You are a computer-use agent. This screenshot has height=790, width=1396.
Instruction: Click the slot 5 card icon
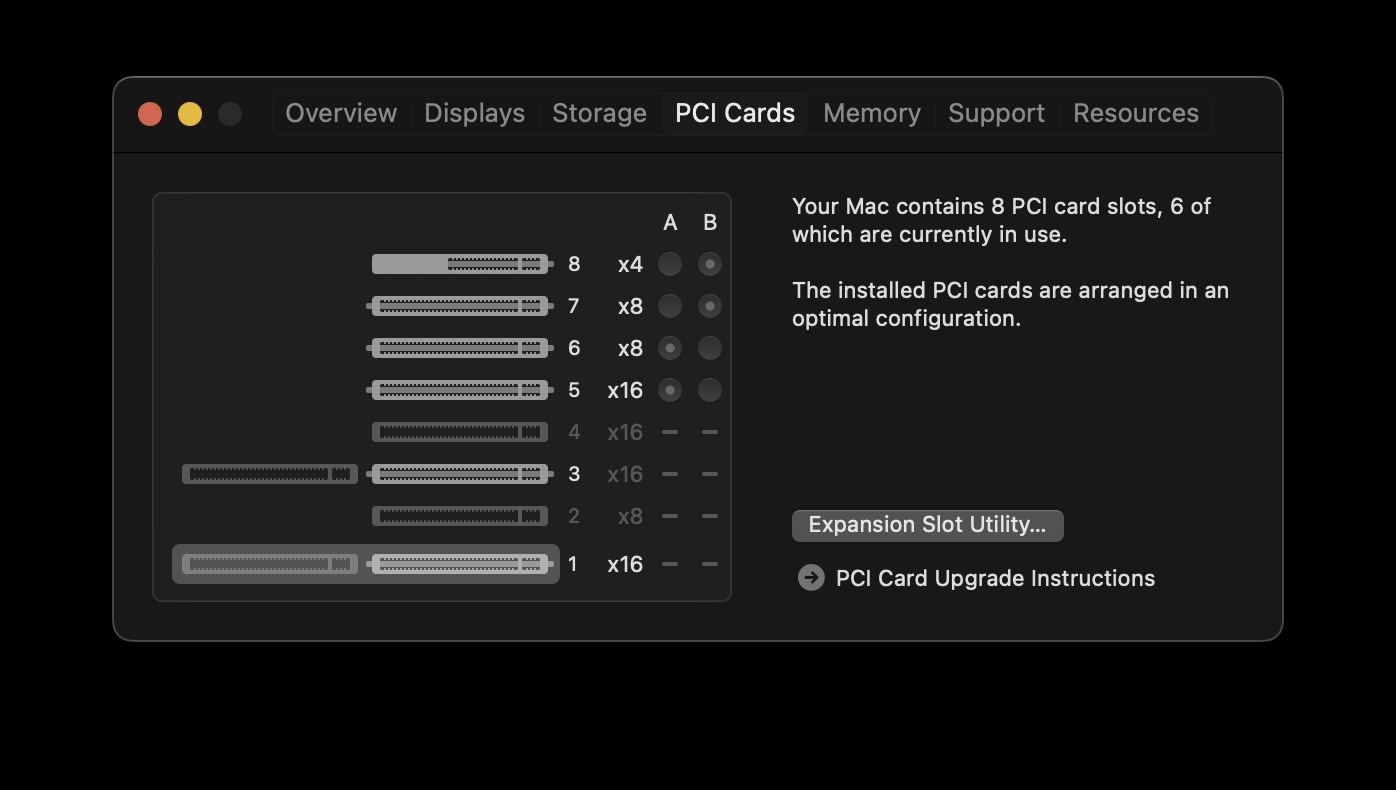(460, 390)
